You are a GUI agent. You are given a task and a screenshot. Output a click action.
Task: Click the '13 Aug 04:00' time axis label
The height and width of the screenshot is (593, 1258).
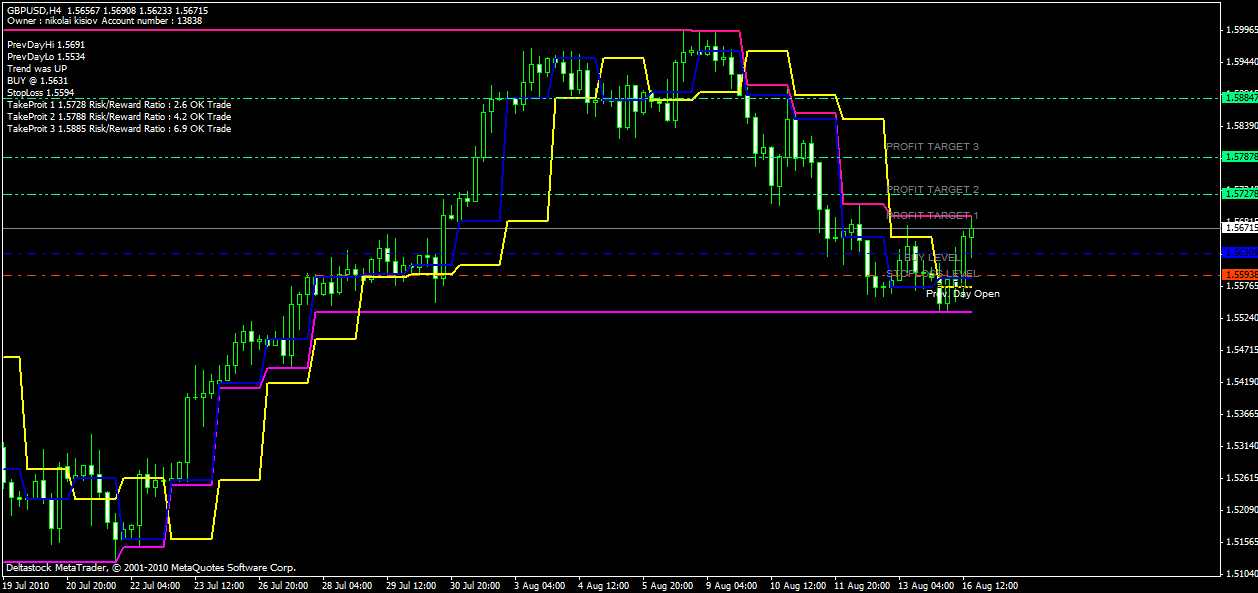point(926,585)
